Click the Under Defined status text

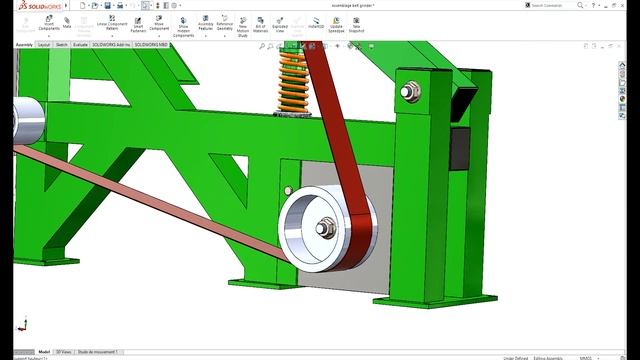click(516, 358)
